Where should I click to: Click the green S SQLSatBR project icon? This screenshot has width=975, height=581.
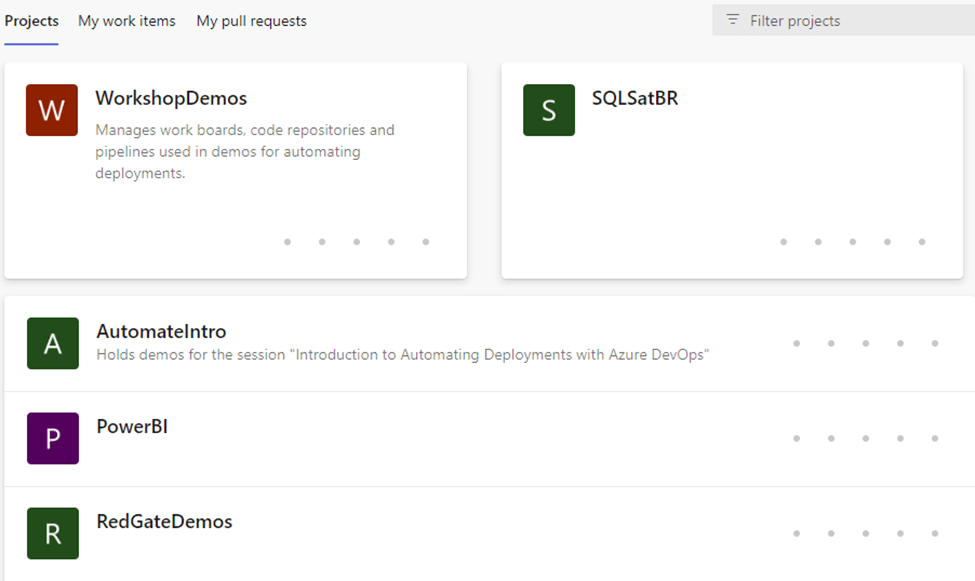coord(549,110)
